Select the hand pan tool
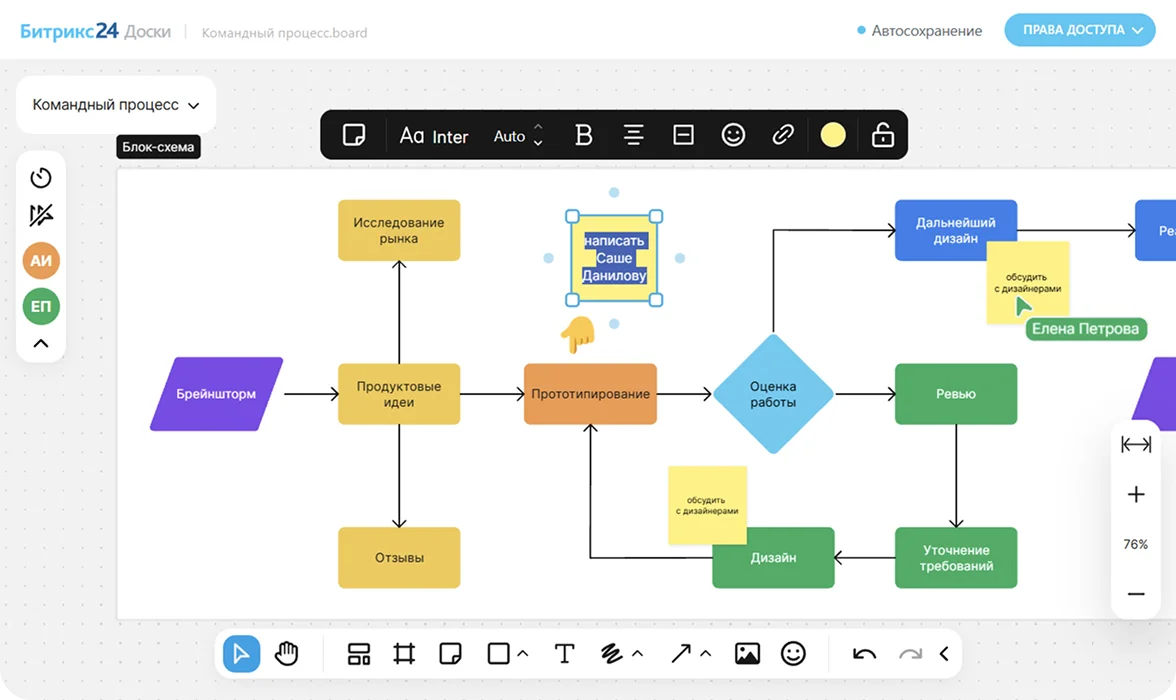 click(287, 654)
